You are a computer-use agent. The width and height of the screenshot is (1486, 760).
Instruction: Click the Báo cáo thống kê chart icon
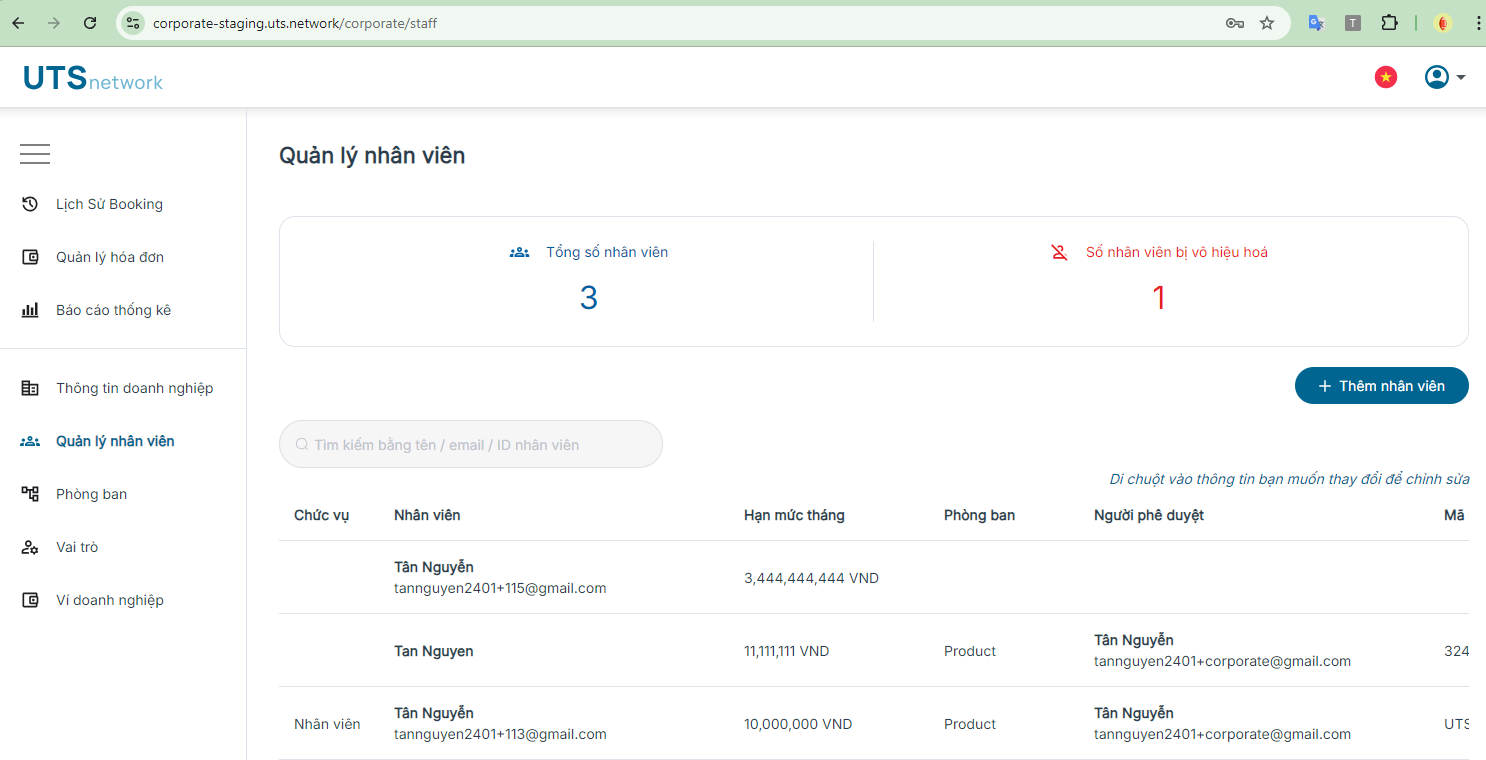pos(30,310)
